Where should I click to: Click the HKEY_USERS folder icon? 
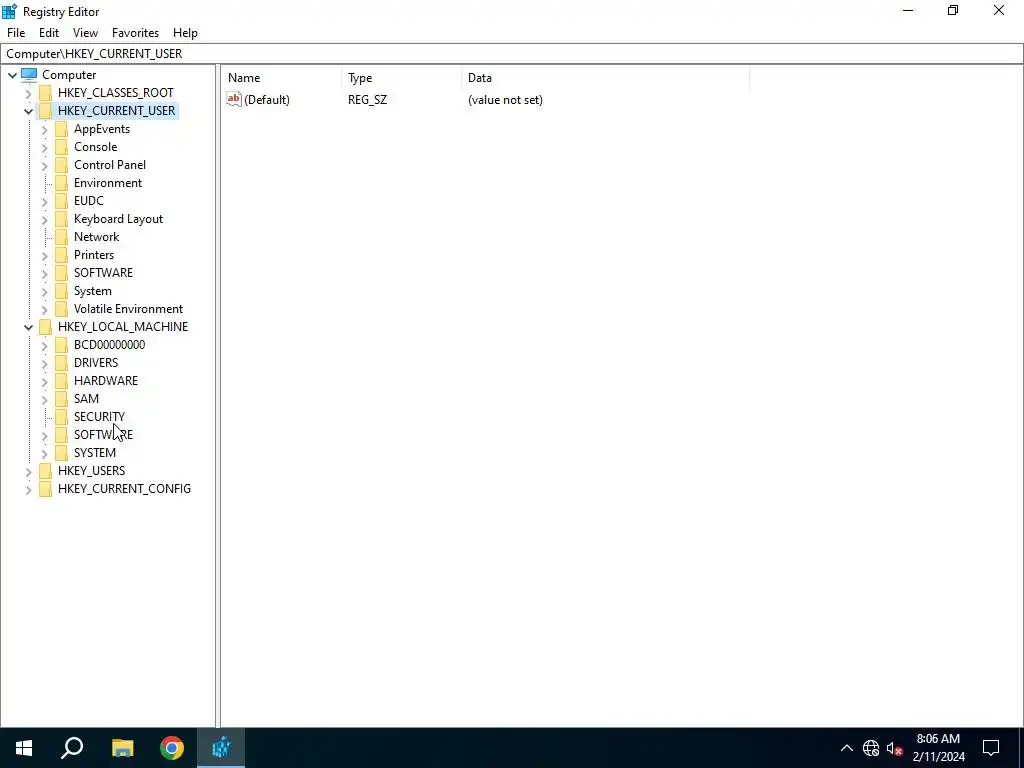point(45,471)
